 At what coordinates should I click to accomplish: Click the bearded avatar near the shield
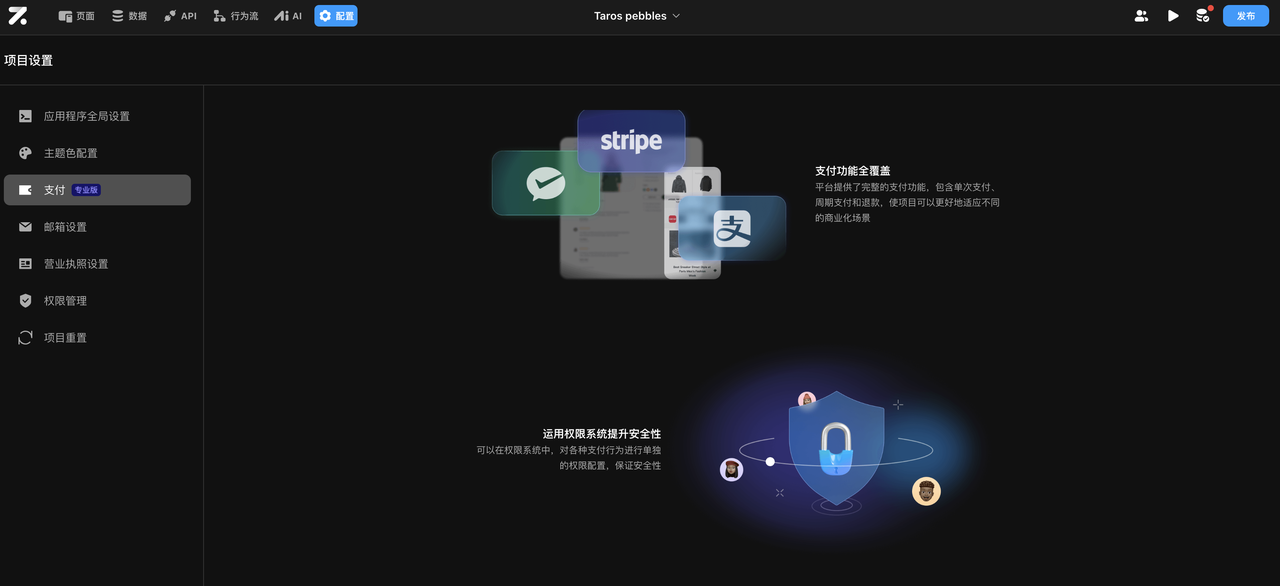click(927, 491)
